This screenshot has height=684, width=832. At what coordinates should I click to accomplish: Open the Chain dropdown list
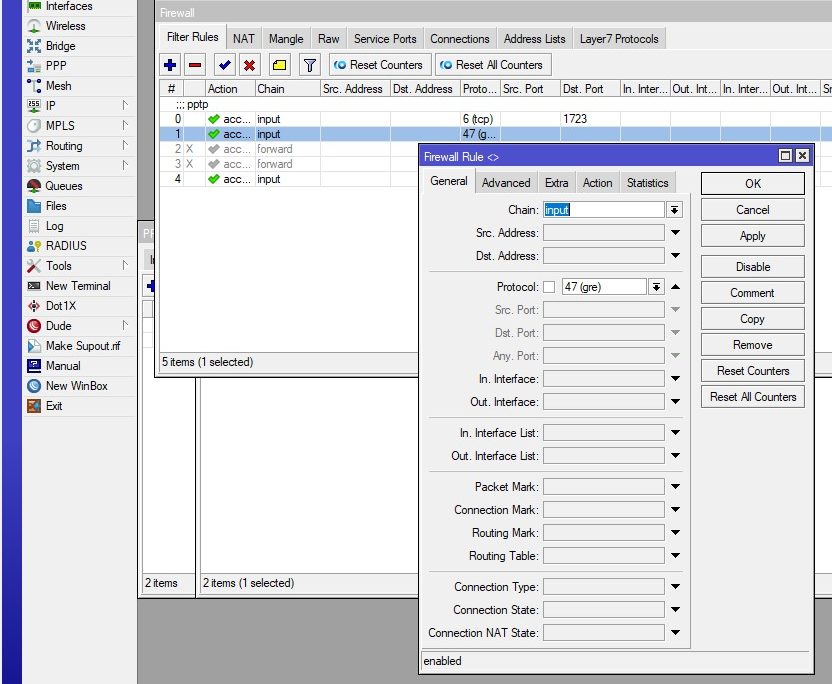pos(674,210)
